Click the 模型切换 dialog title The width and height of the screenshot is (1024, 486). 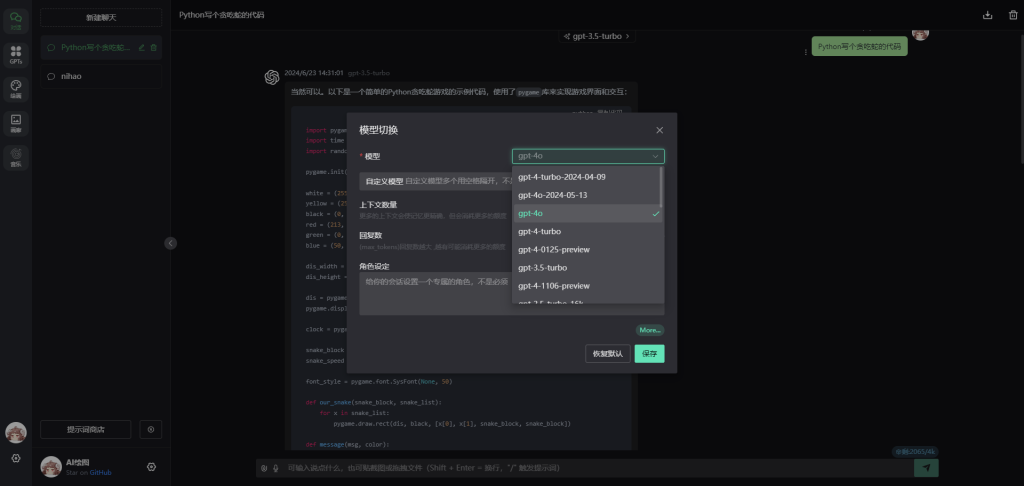tap(379, 130)
